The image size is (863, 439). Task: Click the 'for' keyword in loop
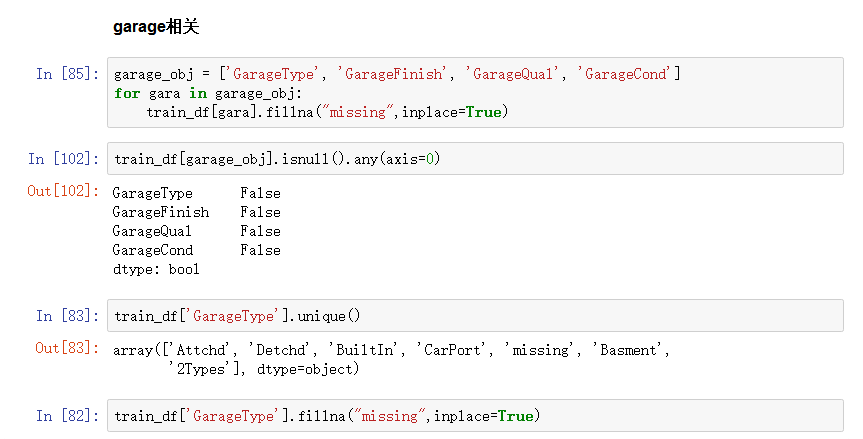(x=127, y=93)
